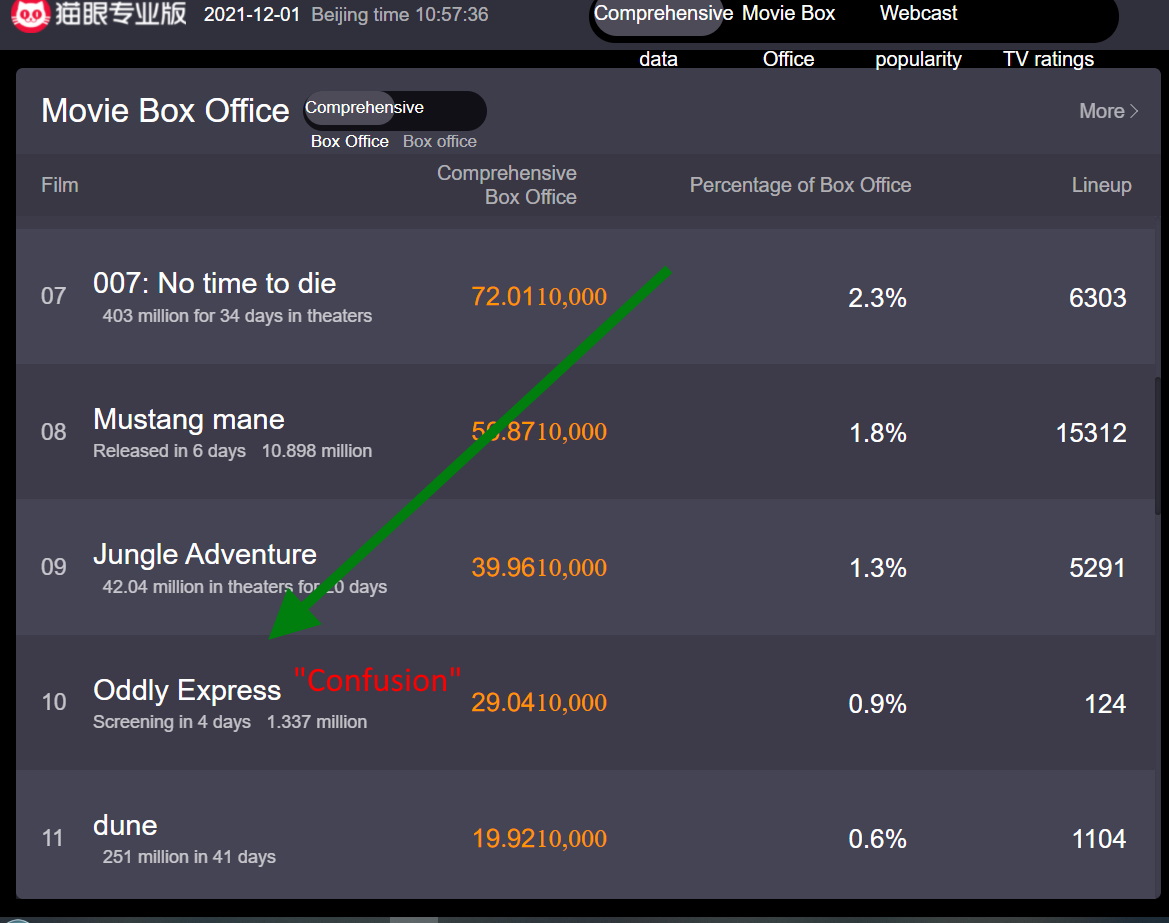Click the 0.6% percentage cell
The image size is (1169, 923).
point(877,839)
